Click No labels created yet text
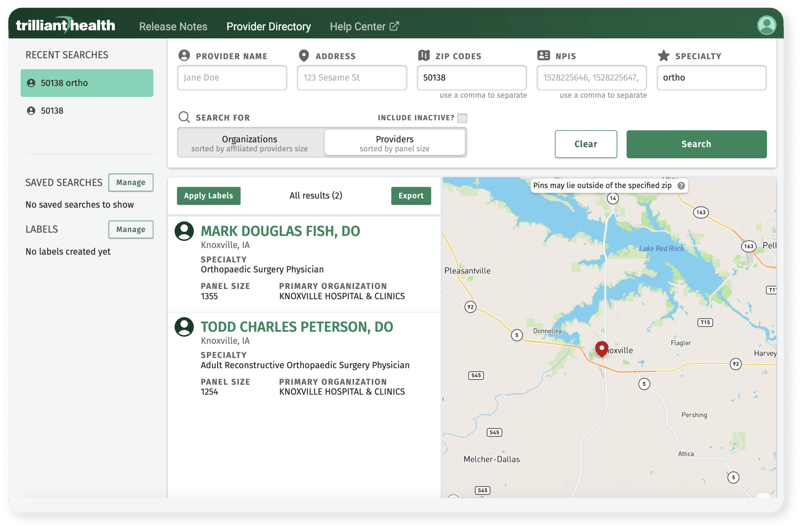 click(x=68, y=251)
